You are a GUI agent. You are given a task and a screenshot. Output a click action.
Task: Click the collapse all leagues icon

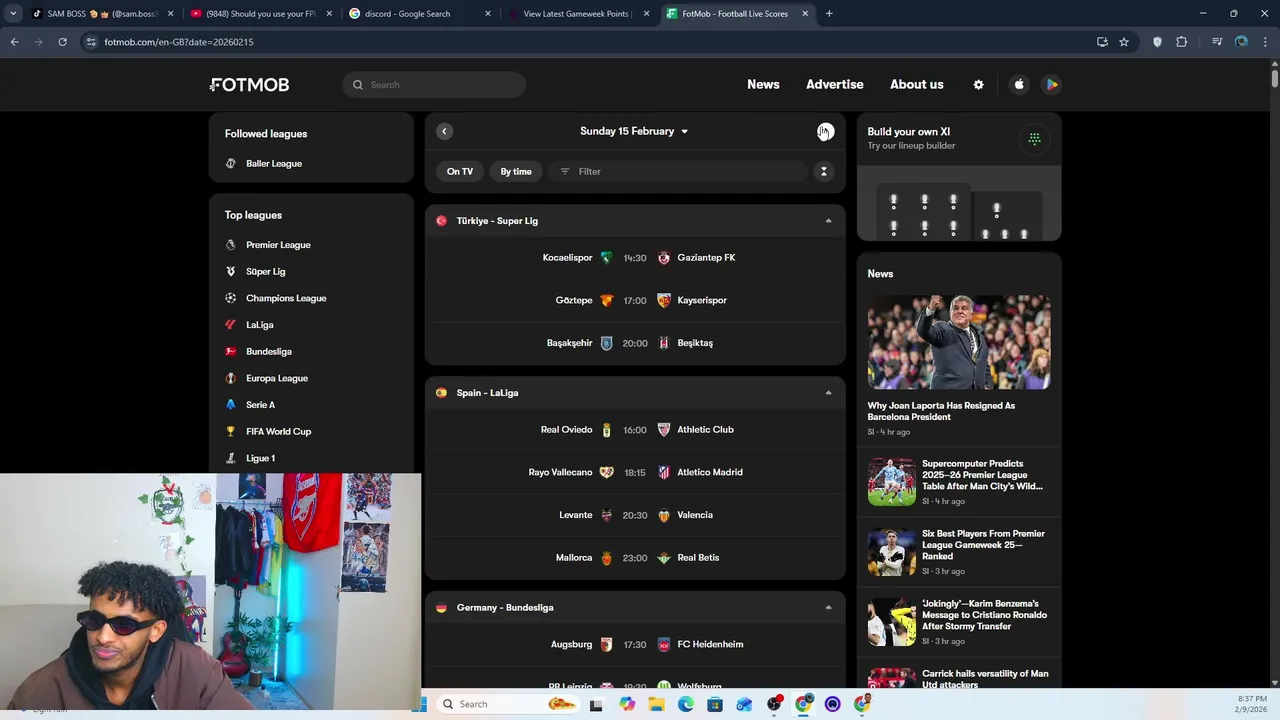click(824, 171)
